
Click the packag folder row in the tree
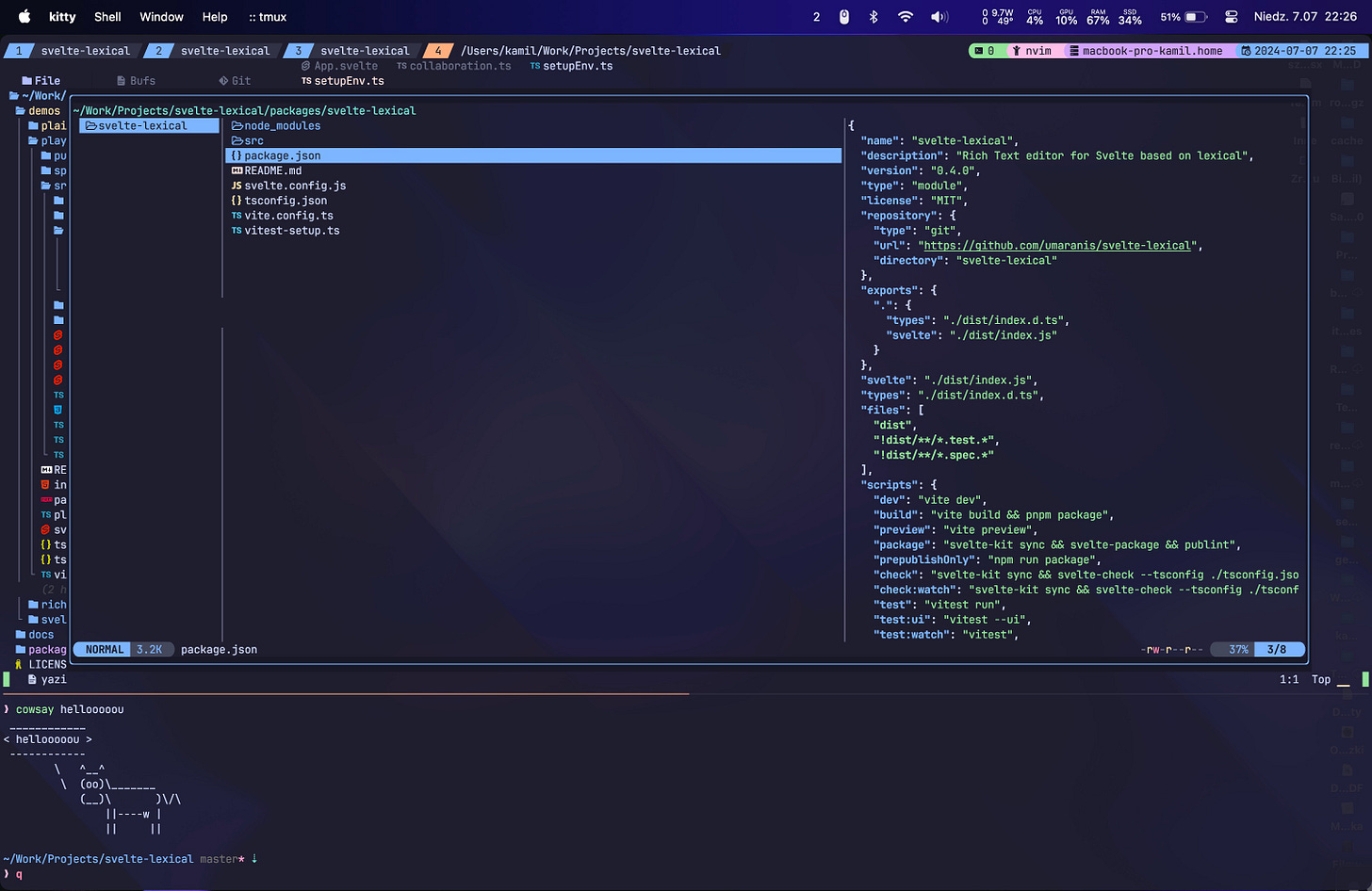[x=41, y=650]
